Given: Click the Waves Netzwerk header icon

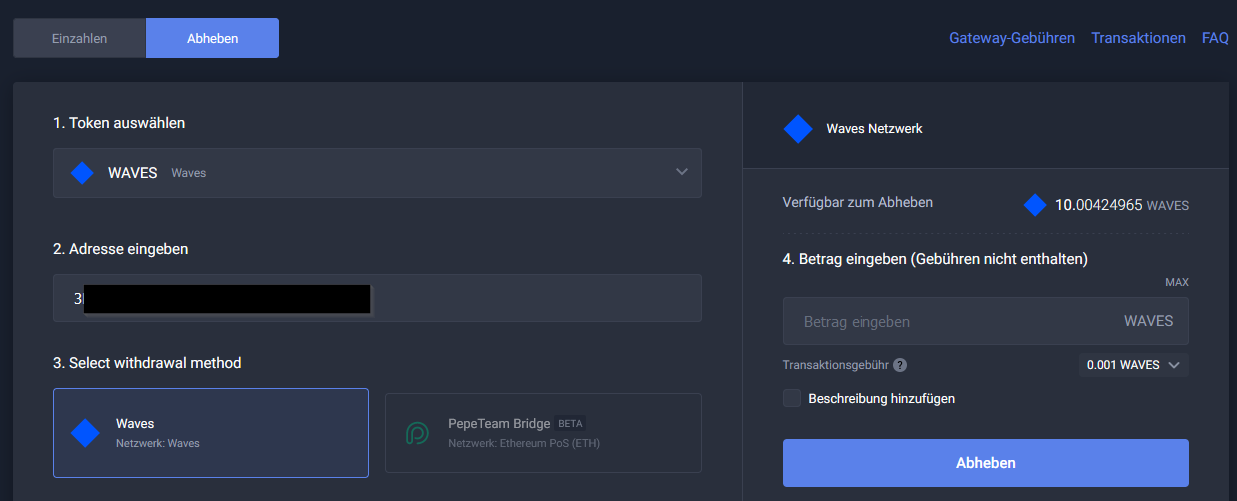Looking at the screenshot, I should [798, 129].
